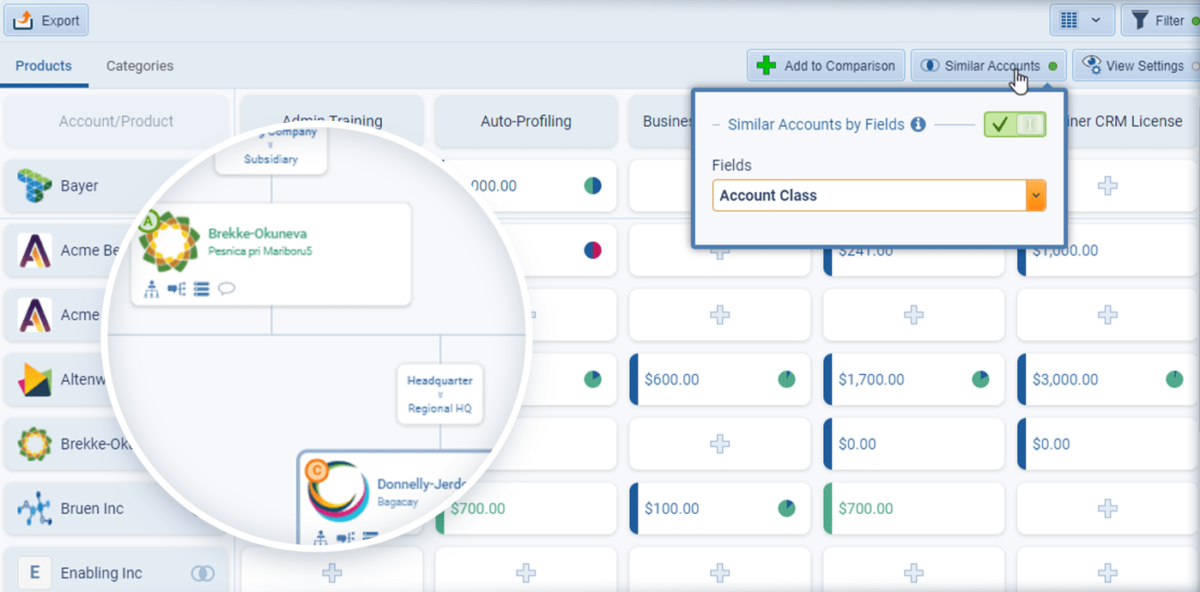
Task: Click the Add to Comparison button
Action: point(826,65)
